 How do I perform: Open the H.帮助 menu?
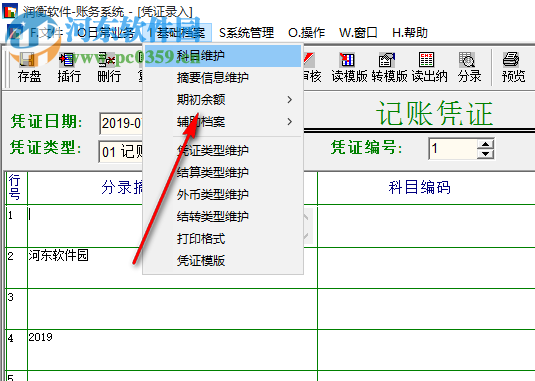410,33
